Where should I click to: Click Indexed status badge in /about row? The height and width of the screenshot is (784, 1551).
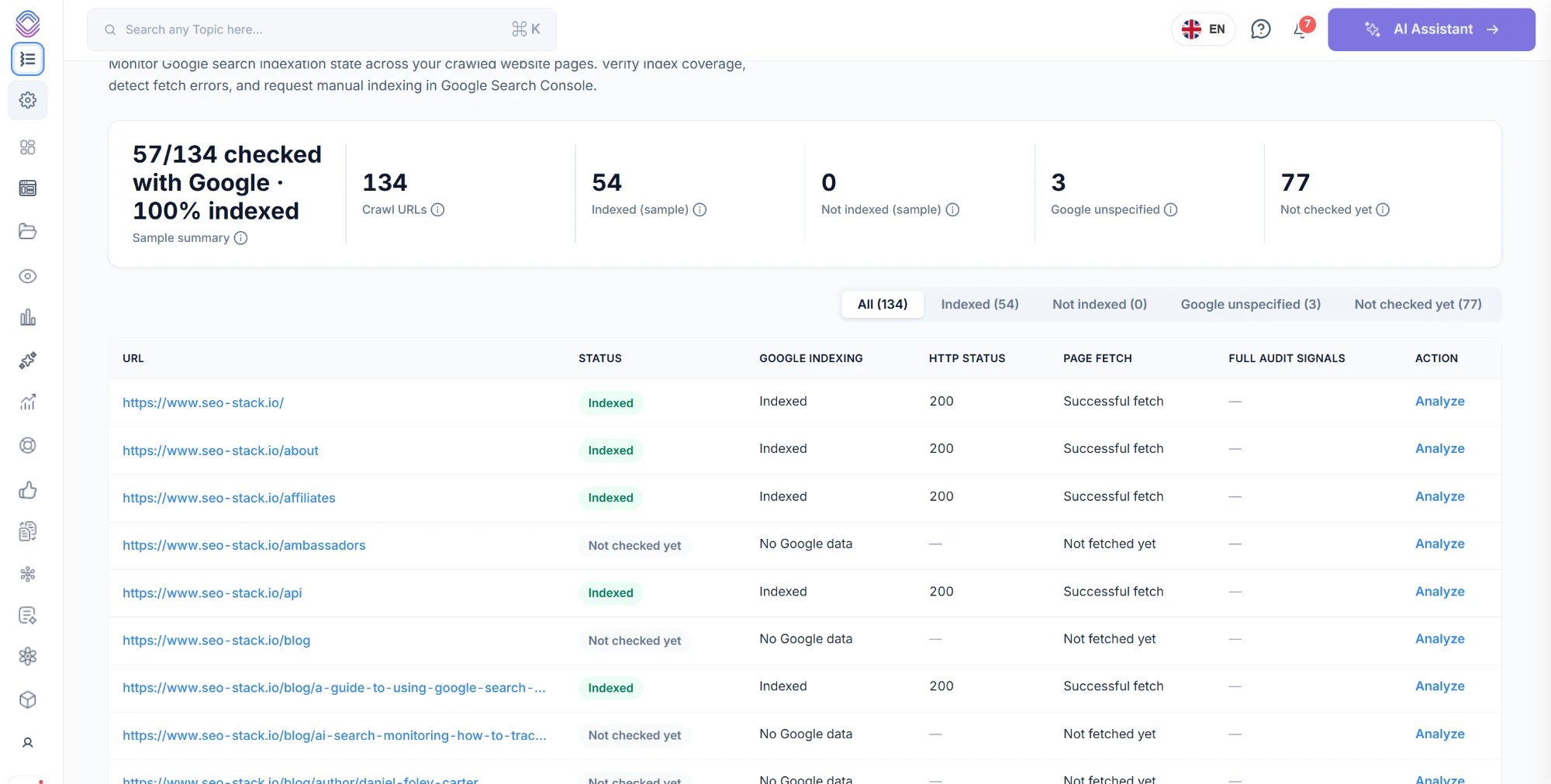tap(610, 451)
